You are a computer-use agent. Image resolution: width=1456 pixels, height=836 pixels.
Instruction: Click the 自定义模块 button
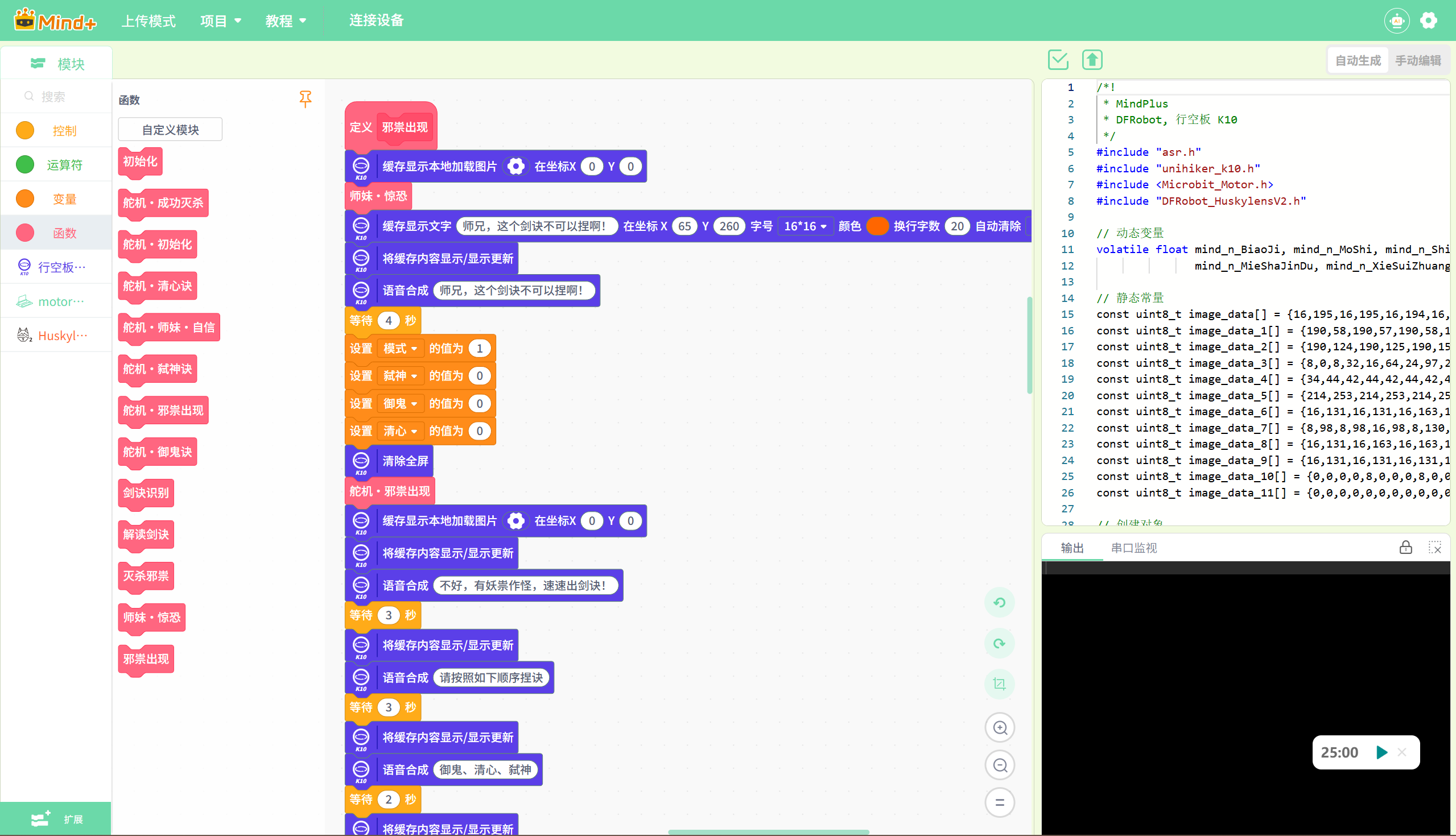pos(170,130)
